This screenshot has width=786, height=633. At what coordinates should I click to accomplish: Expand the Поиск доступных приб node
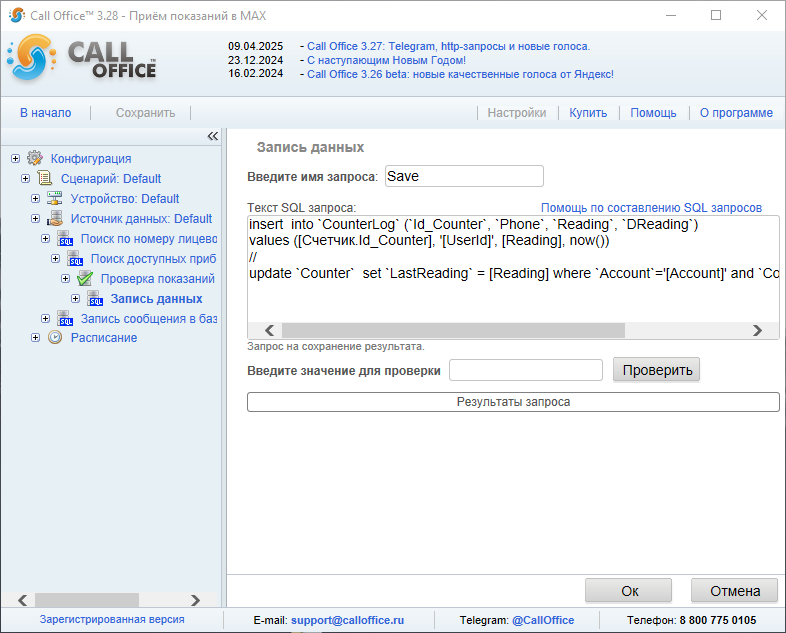coord(56,258)
